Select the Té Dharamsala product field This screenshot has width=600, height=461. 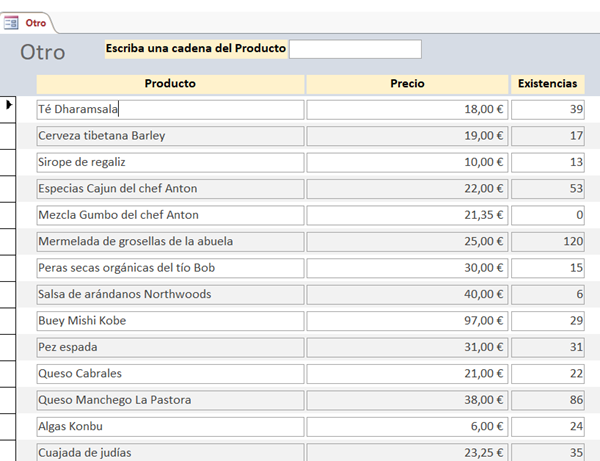170,109
